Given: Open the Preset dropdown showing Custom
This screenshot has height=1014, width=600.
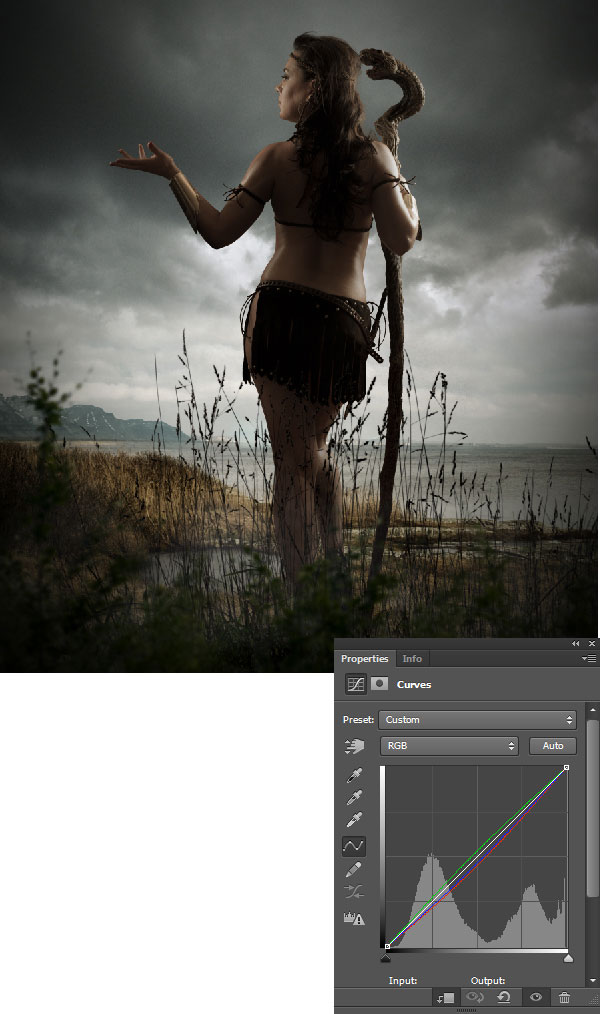Looking at the screenshot, I should [x=477, y=720].
